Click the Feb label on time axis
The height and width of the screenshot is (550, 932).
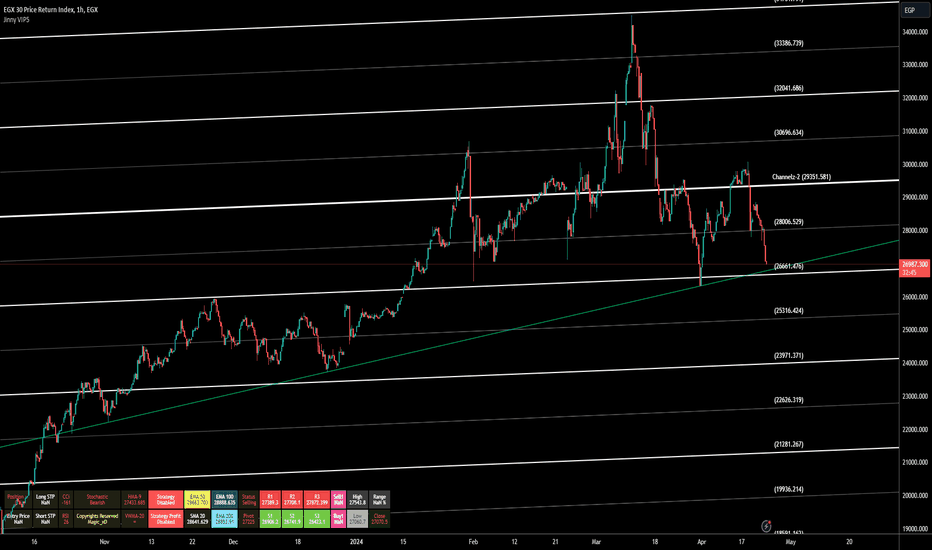tap(473, 542)
